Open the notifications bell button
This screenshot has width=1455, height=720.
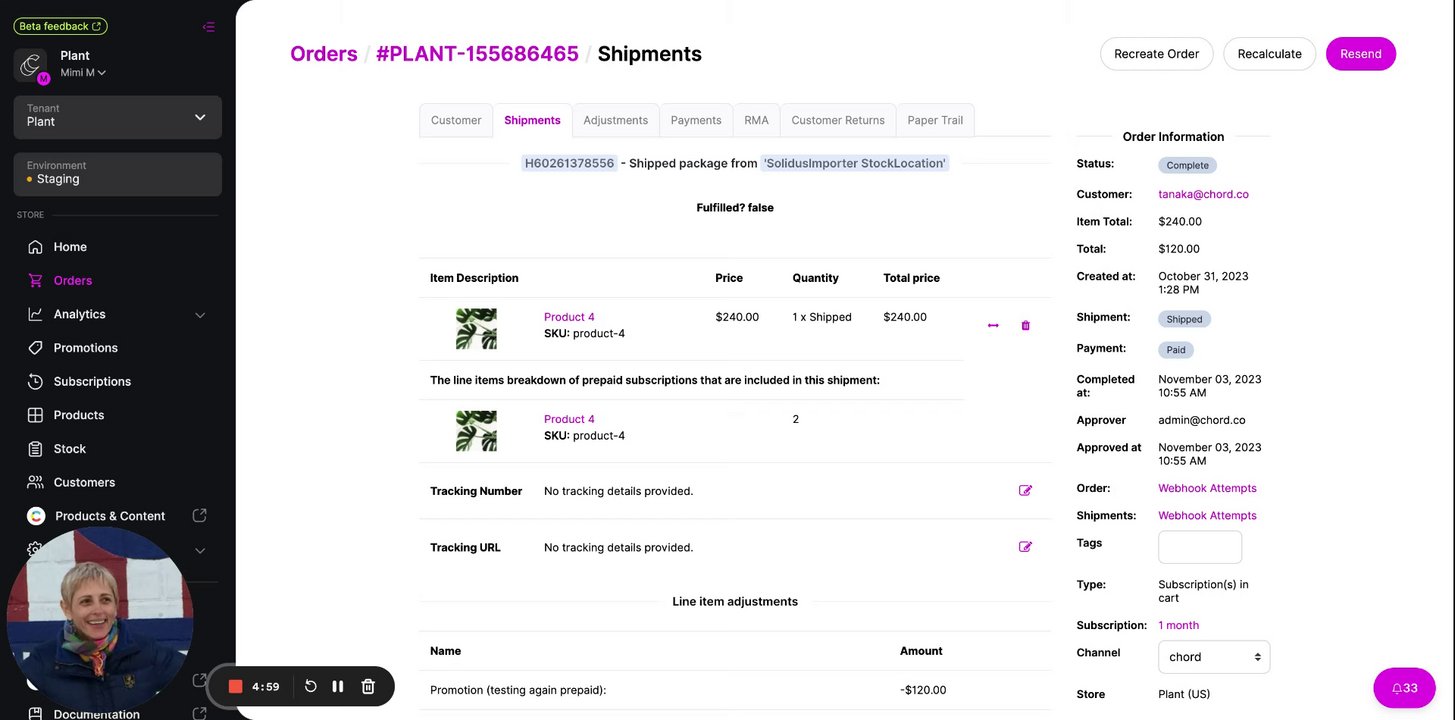pos(1404,688)
